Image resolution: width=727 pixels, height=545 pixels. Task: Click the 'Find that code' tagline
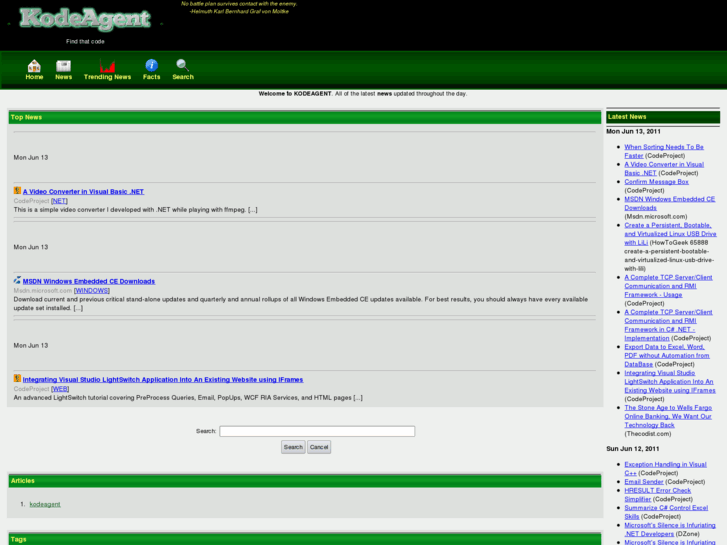[85, 42]
